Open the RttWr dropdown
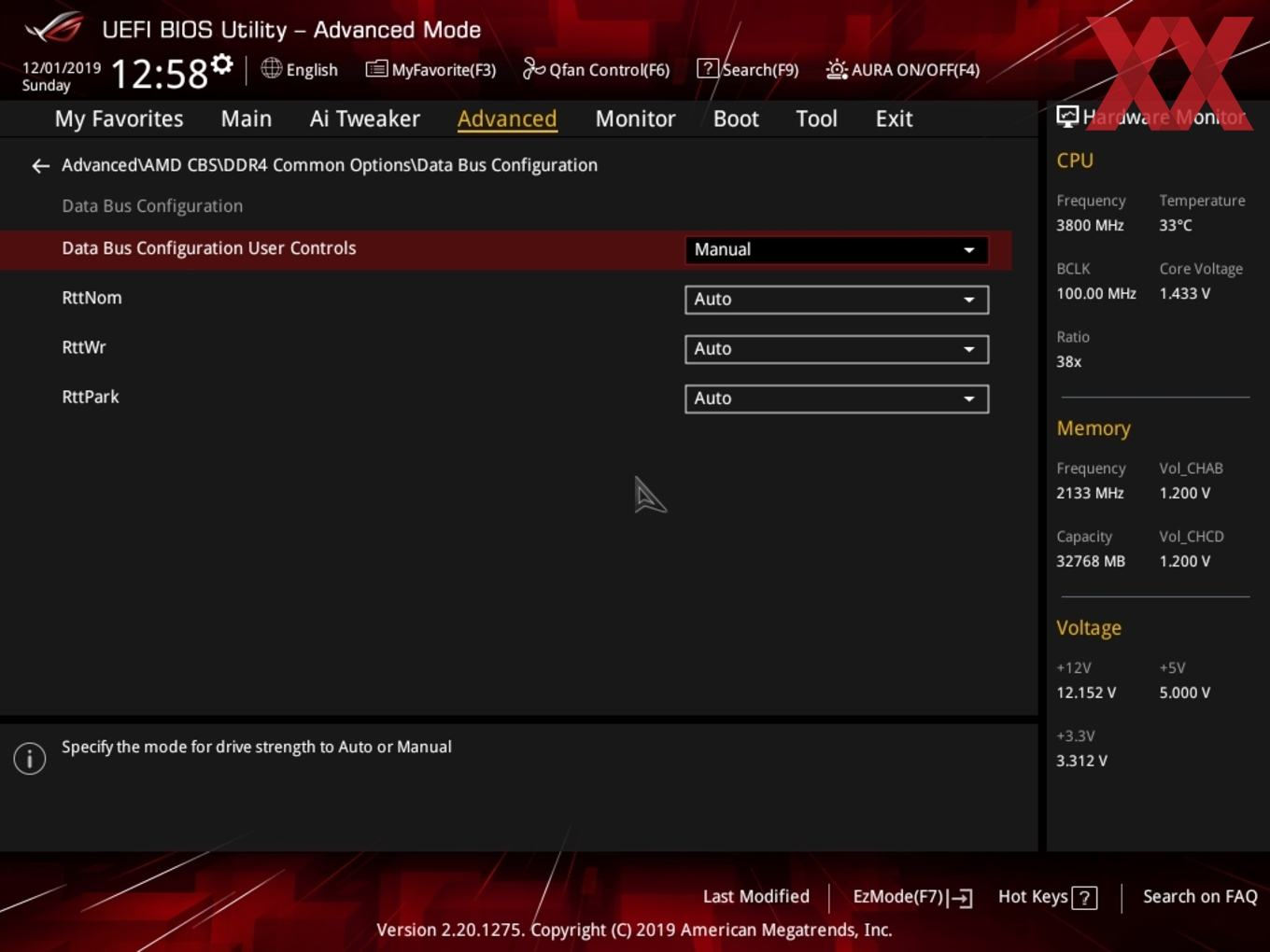This screenshot has width=1270, height=952. click(x=837, y=349)
